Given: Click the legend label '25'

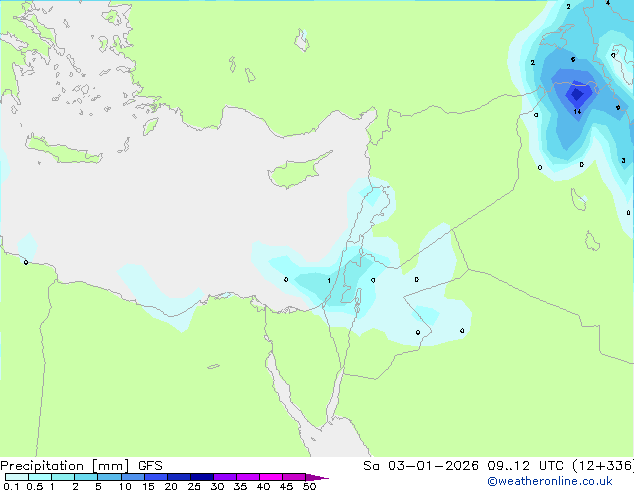Looking at the screenshot, I should [194, 486].
